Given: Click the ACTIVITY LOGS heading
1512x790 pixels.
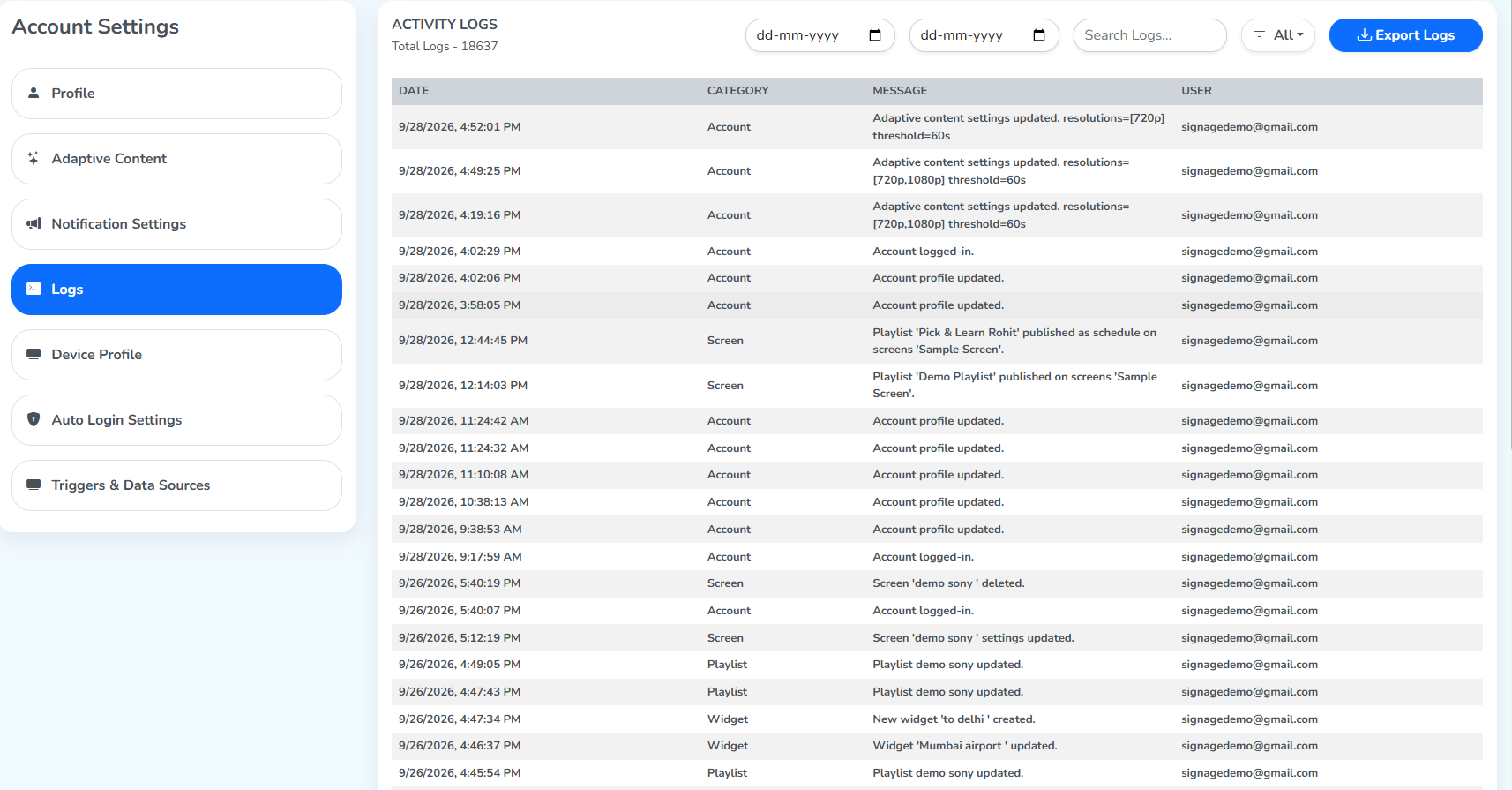Looking at the screenshot, I should coord(445,24).
